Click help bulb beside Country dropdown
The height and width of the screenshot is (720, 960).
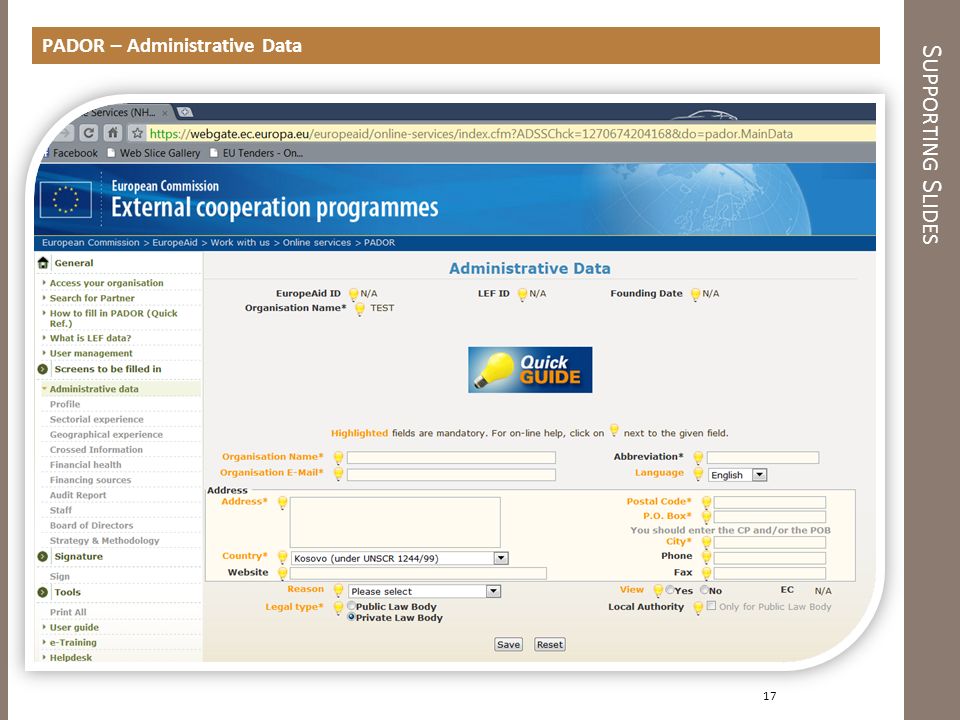coord(282,558)
